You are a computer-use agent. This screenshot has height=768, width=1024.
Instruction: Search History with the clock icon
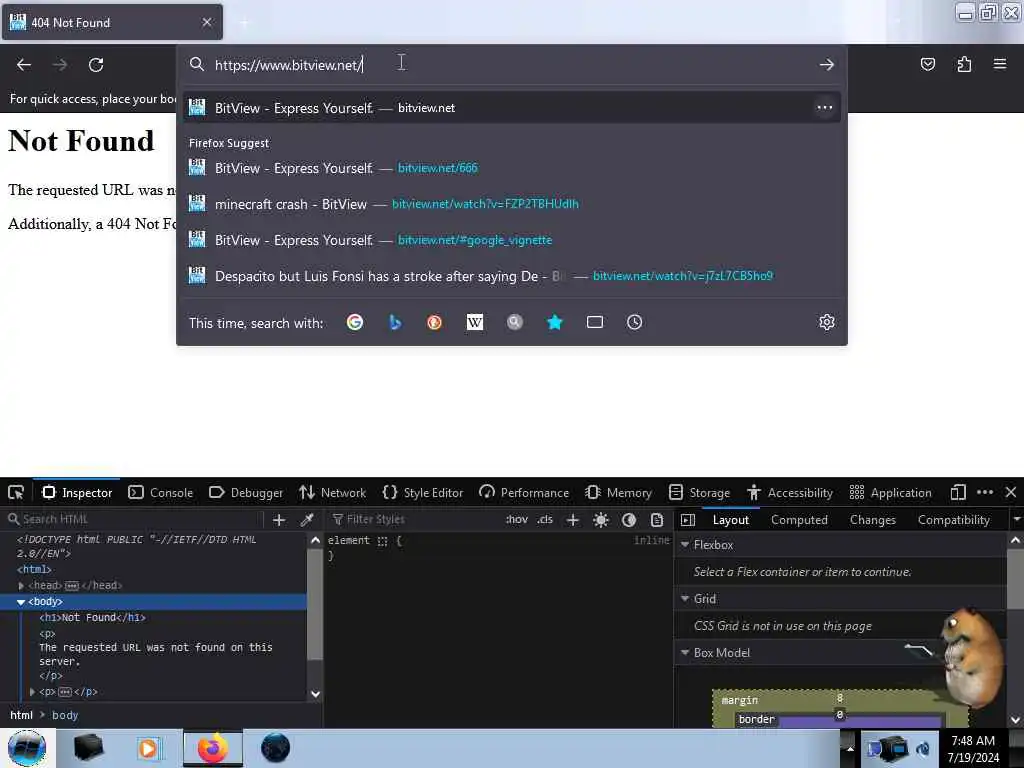click(634, 322)
